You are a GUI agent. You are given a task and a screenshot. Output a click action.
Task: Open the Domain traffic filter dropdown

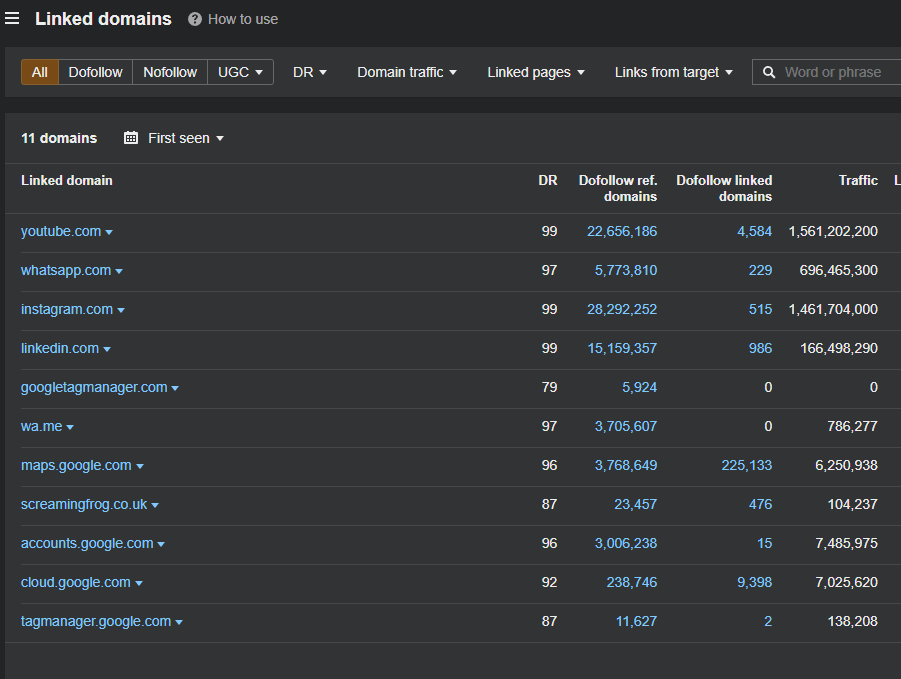click(407, 72)
